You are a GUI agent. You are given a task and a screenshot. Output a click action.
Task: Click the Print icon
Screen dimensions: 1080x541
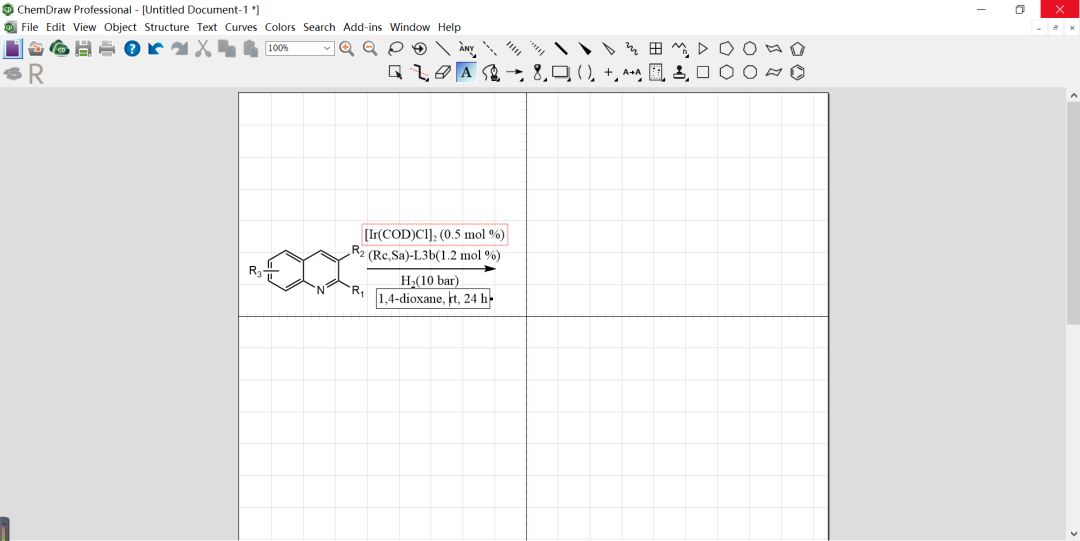point(107,48)
